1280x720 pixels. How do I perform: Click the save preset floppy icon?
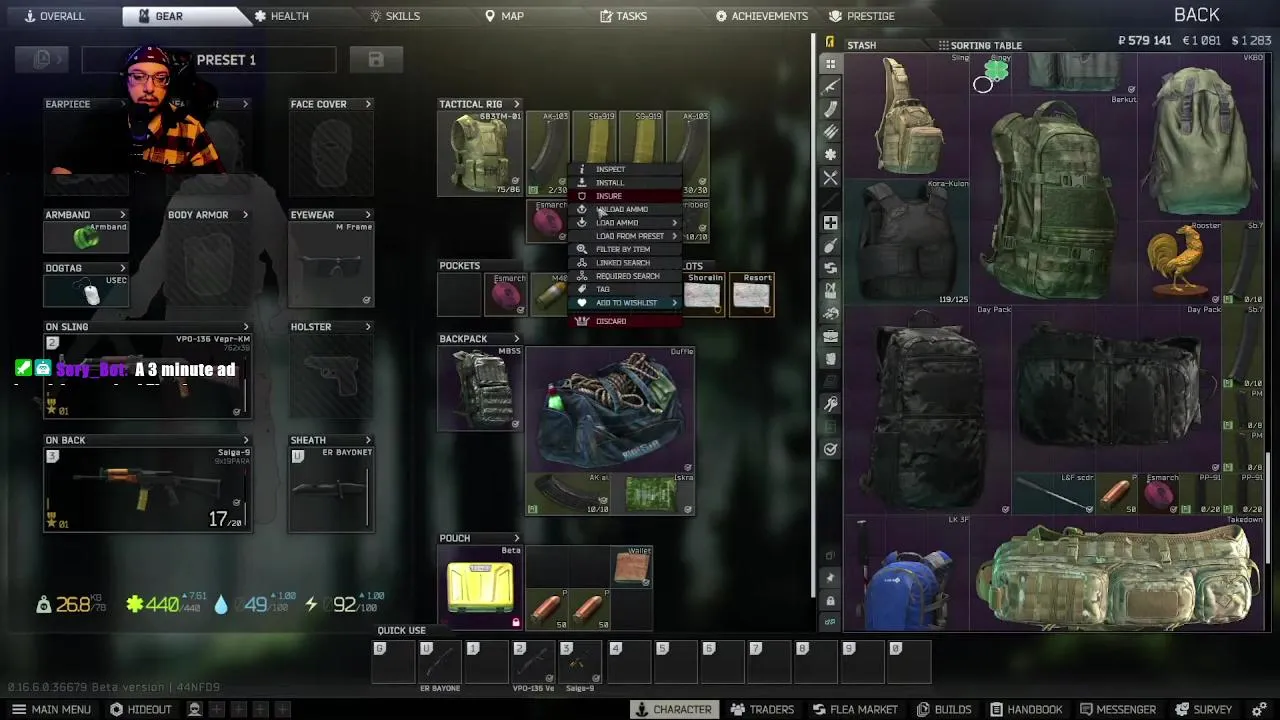pos(376,60)
